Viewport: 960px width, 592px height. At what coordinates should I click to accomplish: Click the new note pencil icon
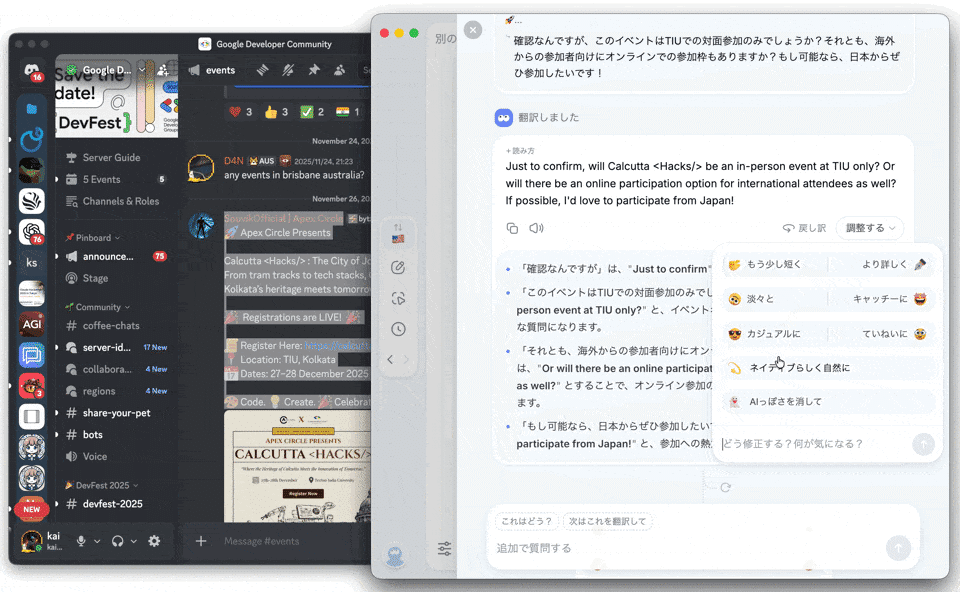click(398, 268)
